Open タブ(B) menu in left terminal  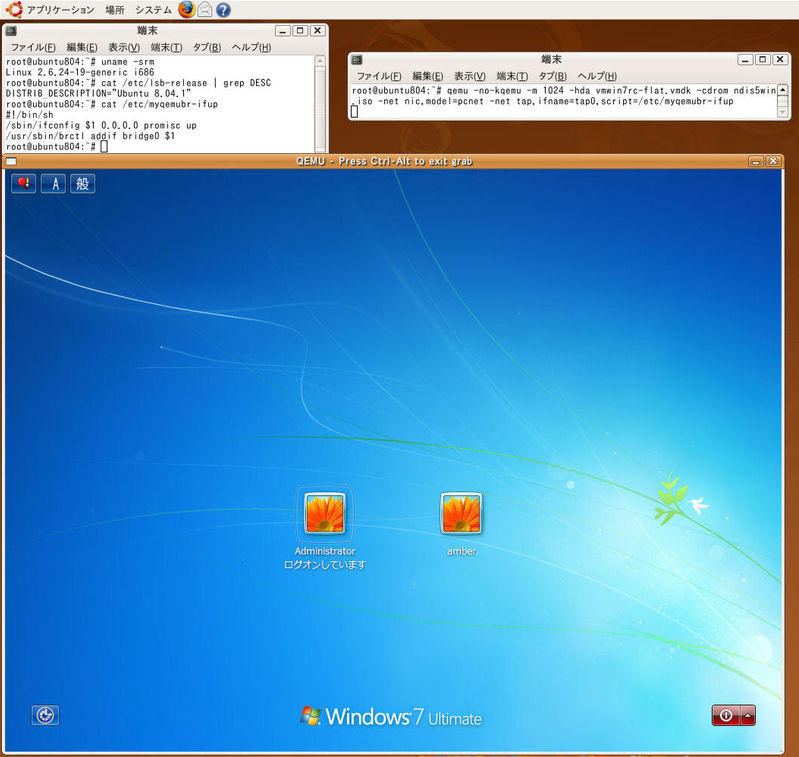pos(207,47)
